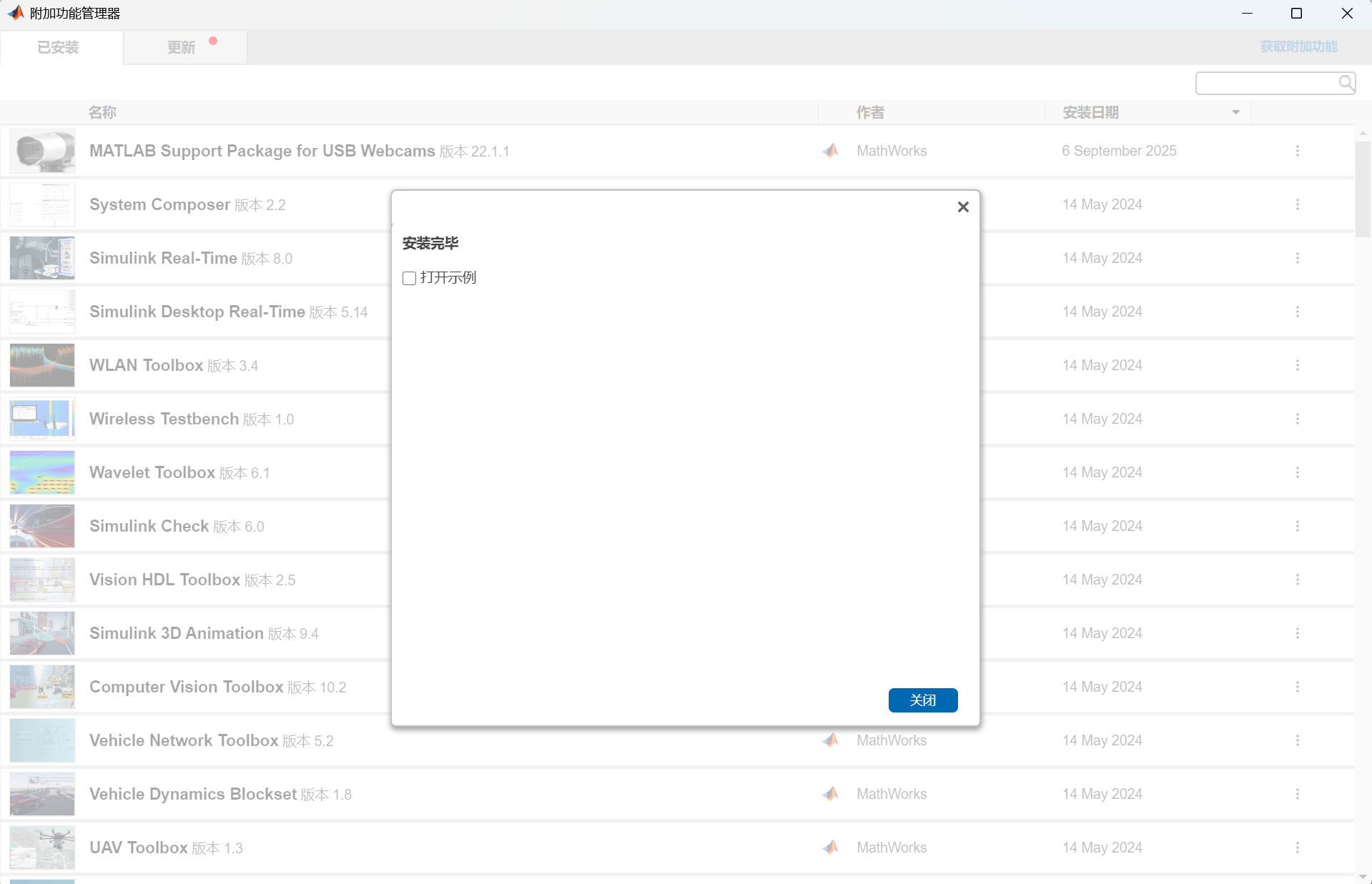Screen dimensions: 1372x884
Task: Open options menu for Vision HDL Toolbox
Action: (1297, 580)
